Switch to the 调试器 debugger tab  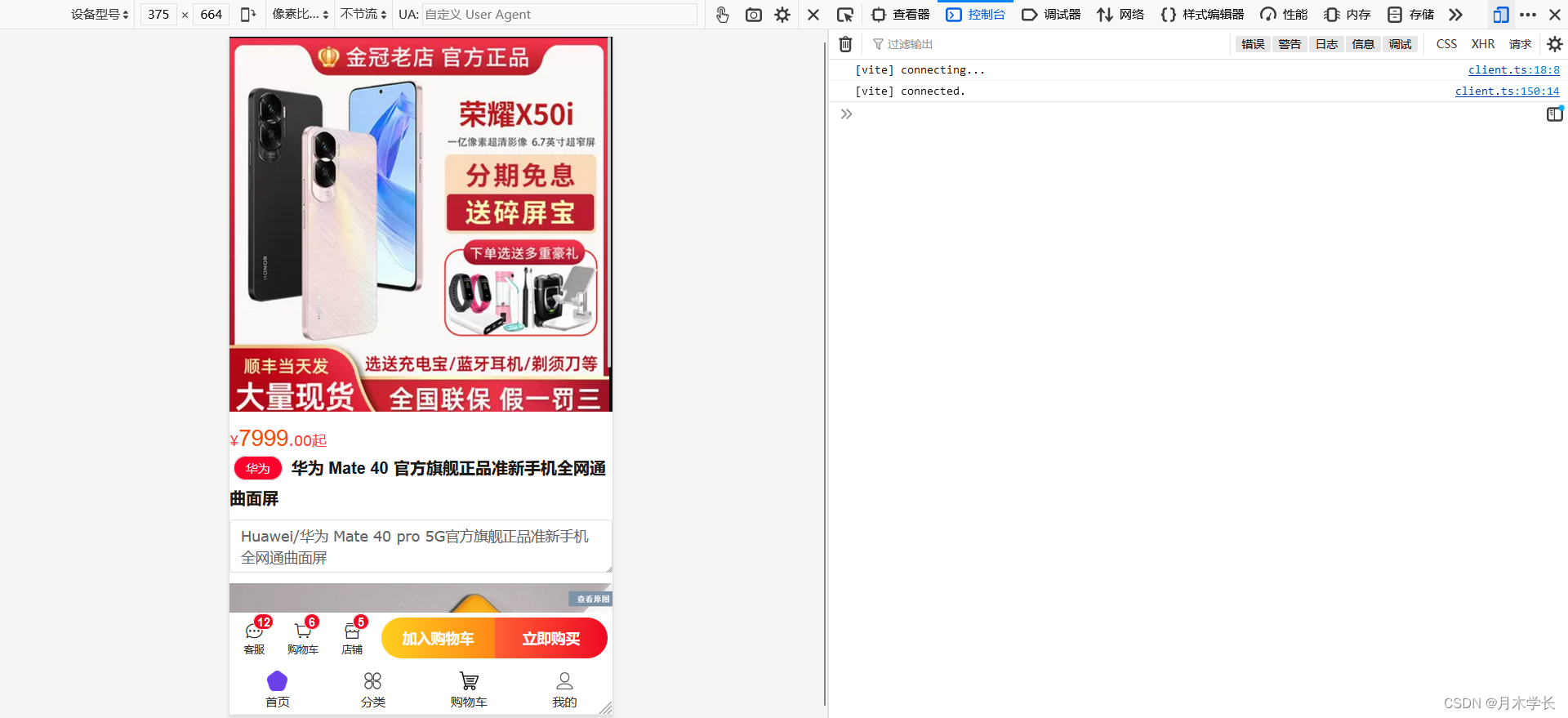[x=1051, y=15]
